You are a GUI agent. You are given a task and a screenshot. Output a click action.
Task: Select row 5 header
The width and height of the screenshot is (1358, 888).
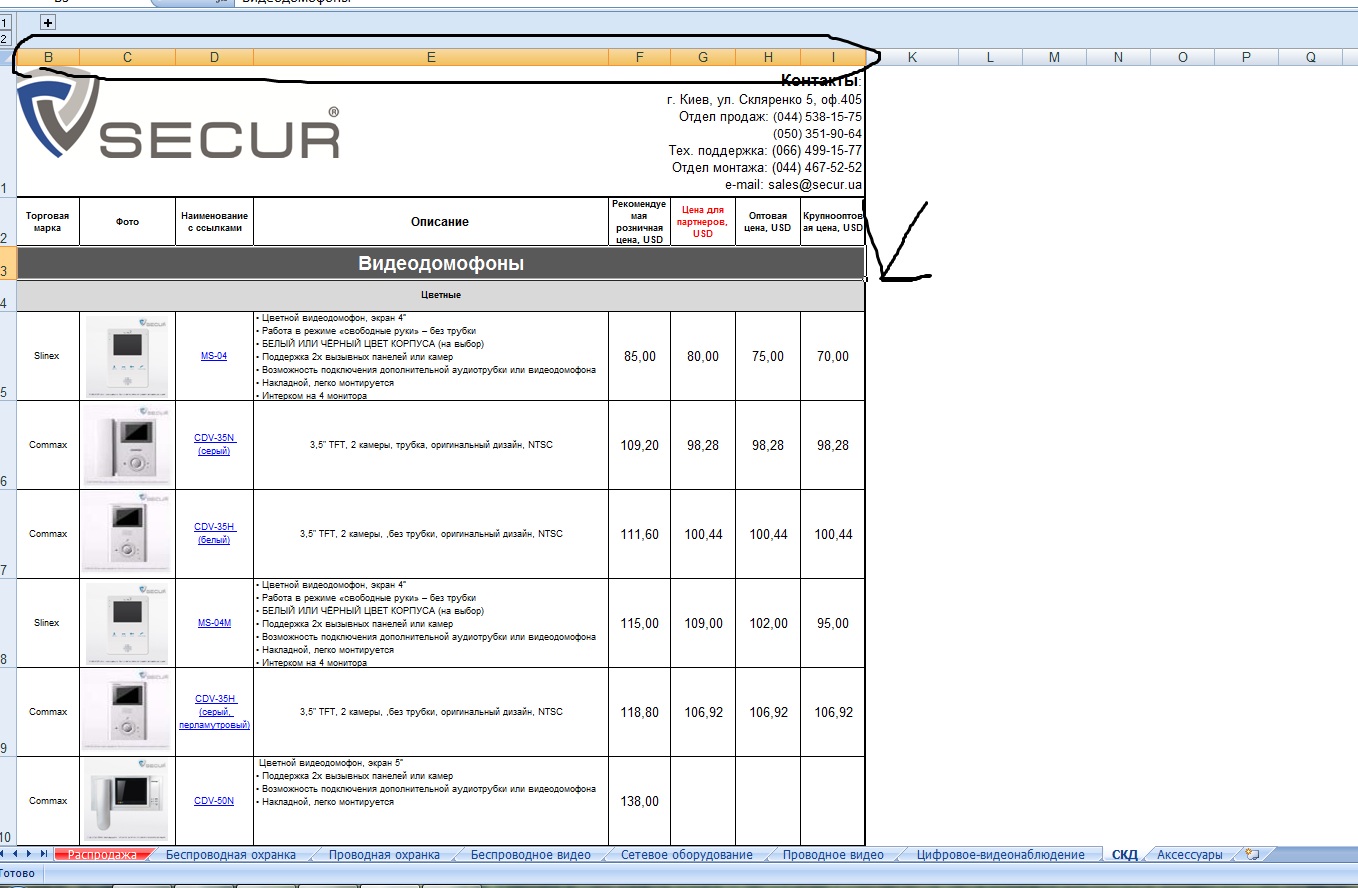coord(8,356)
